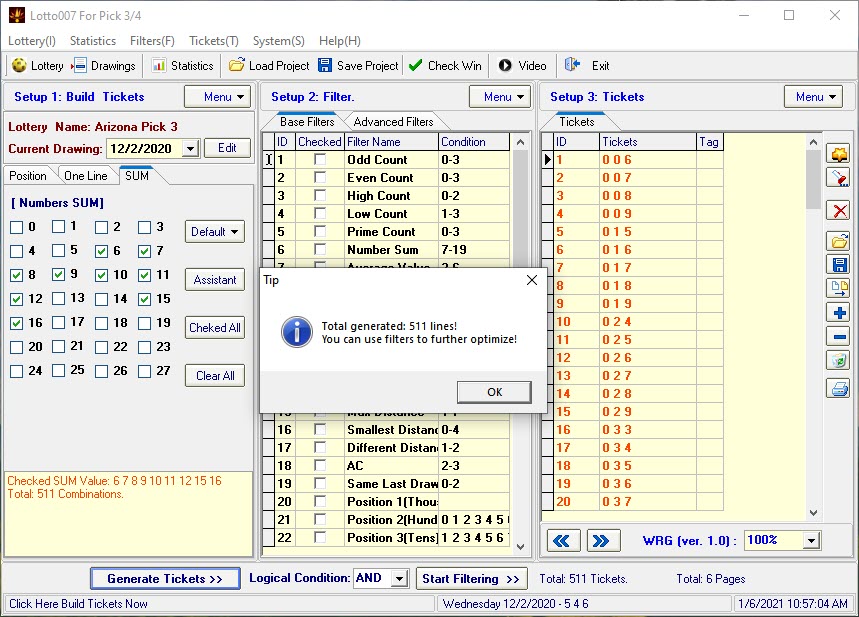
Task: Open the Filters menu in the menu bar
Action: (x=152, y=41)
